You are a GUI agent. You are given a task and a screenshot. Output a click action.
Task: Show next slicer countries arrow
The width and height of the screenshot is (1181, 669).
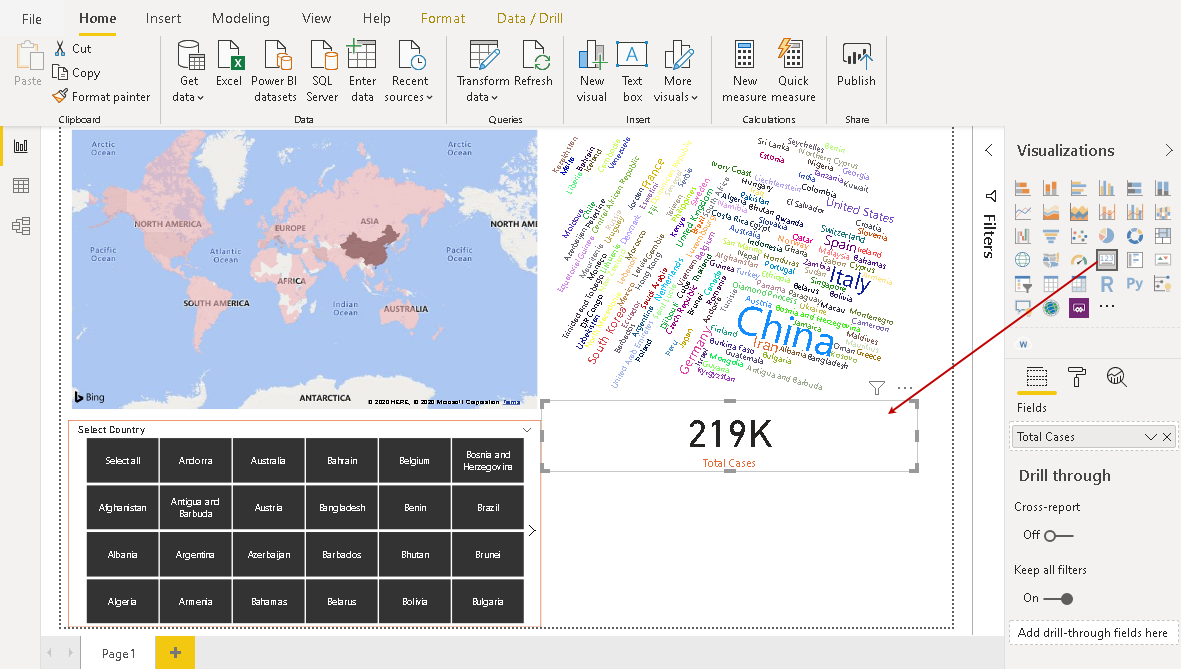coord(532,530)
